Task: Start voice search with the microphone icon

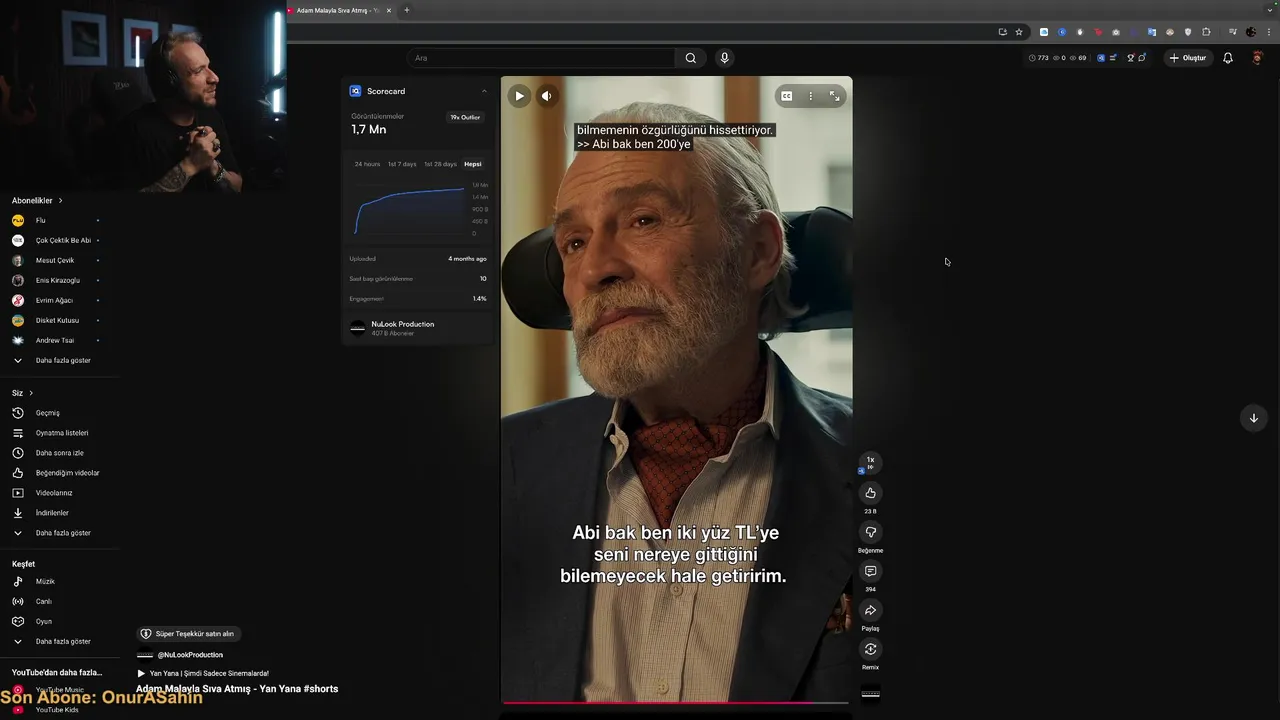Action: (x=724, y=58)
